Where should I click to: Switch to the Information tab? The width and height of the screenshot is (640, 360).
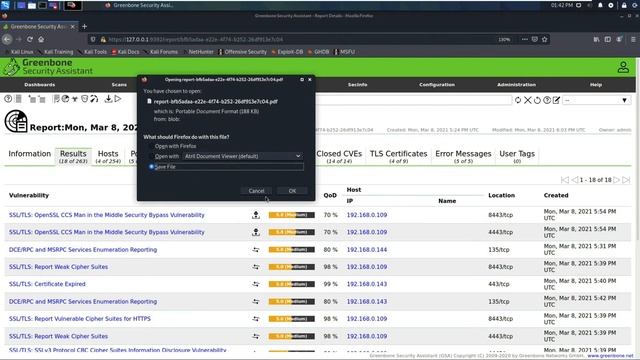click(29, 154)
